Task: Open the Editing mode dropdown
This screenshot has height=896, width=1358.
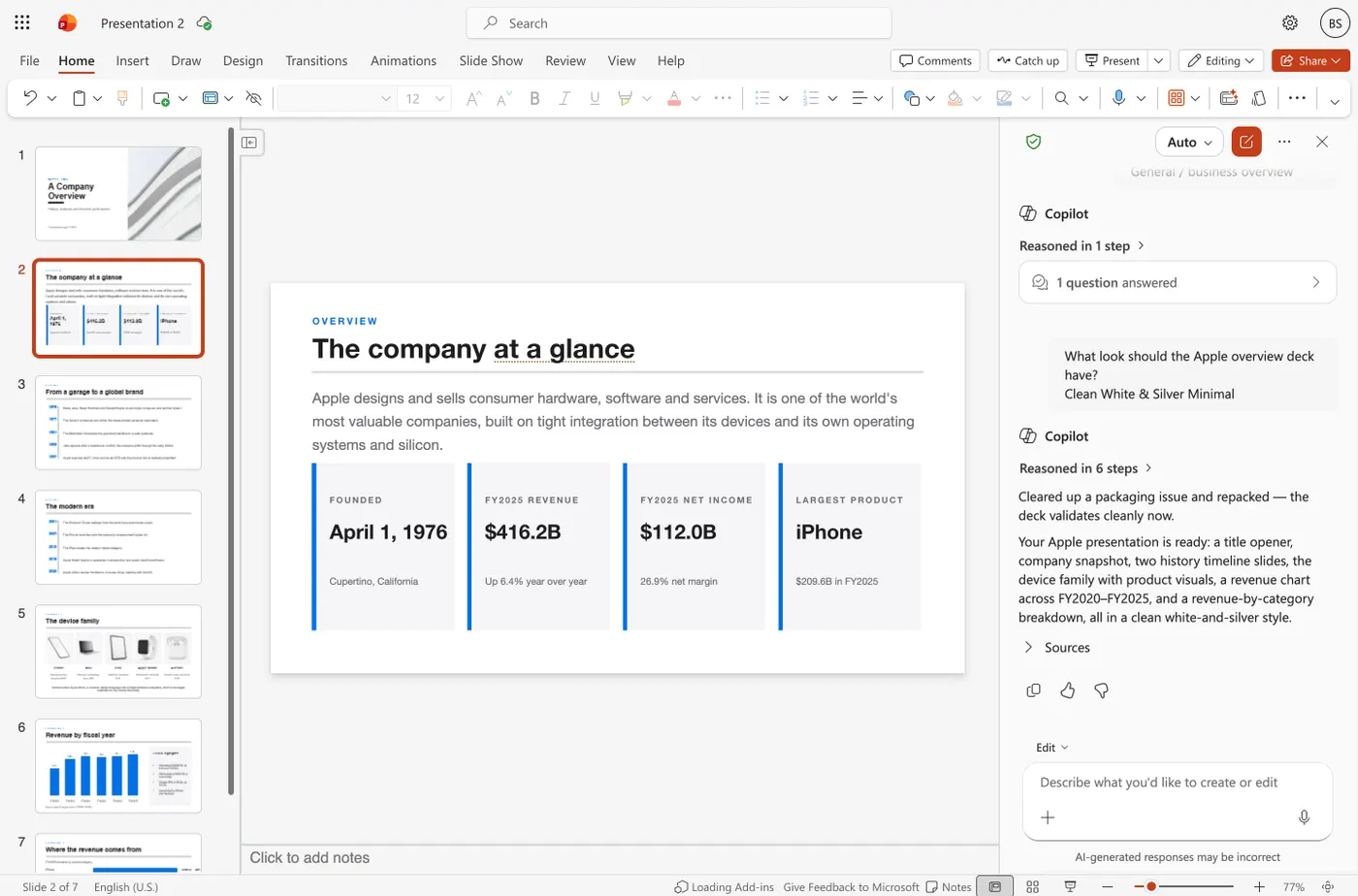Action: pyautogui.click(x=1221, y=60)
